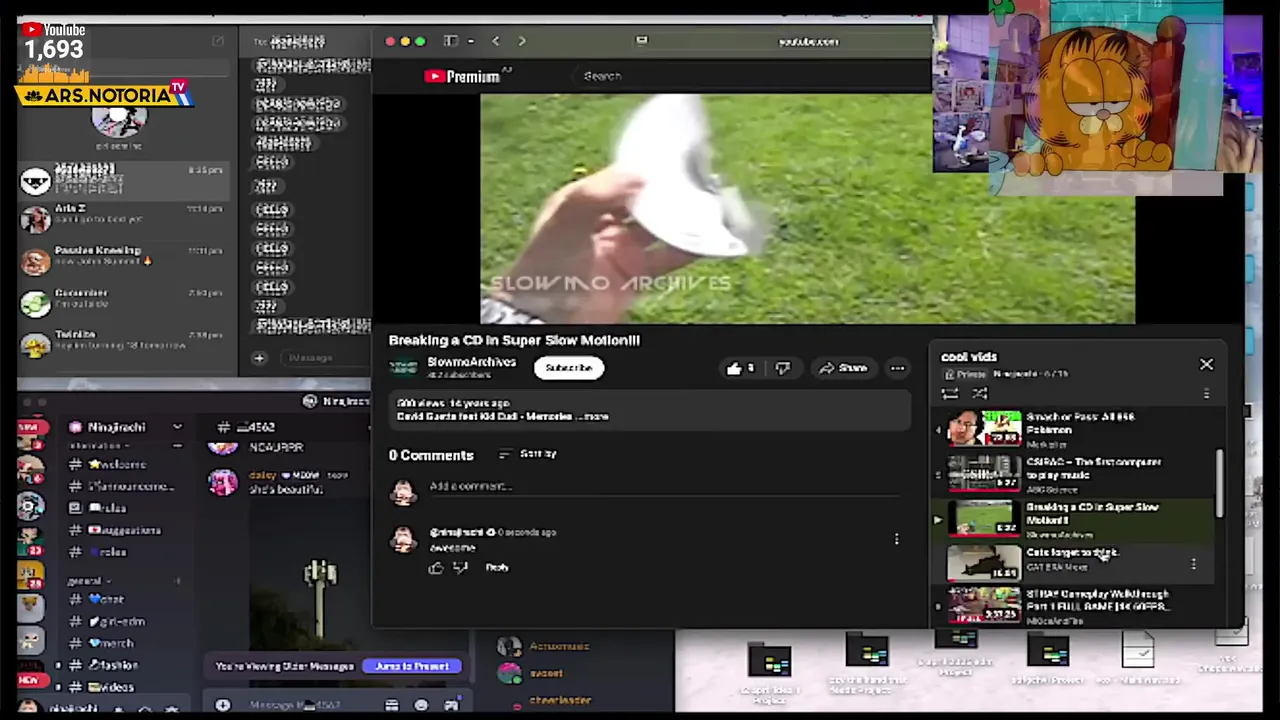Like the Breaking a CD video

(740, 368)
